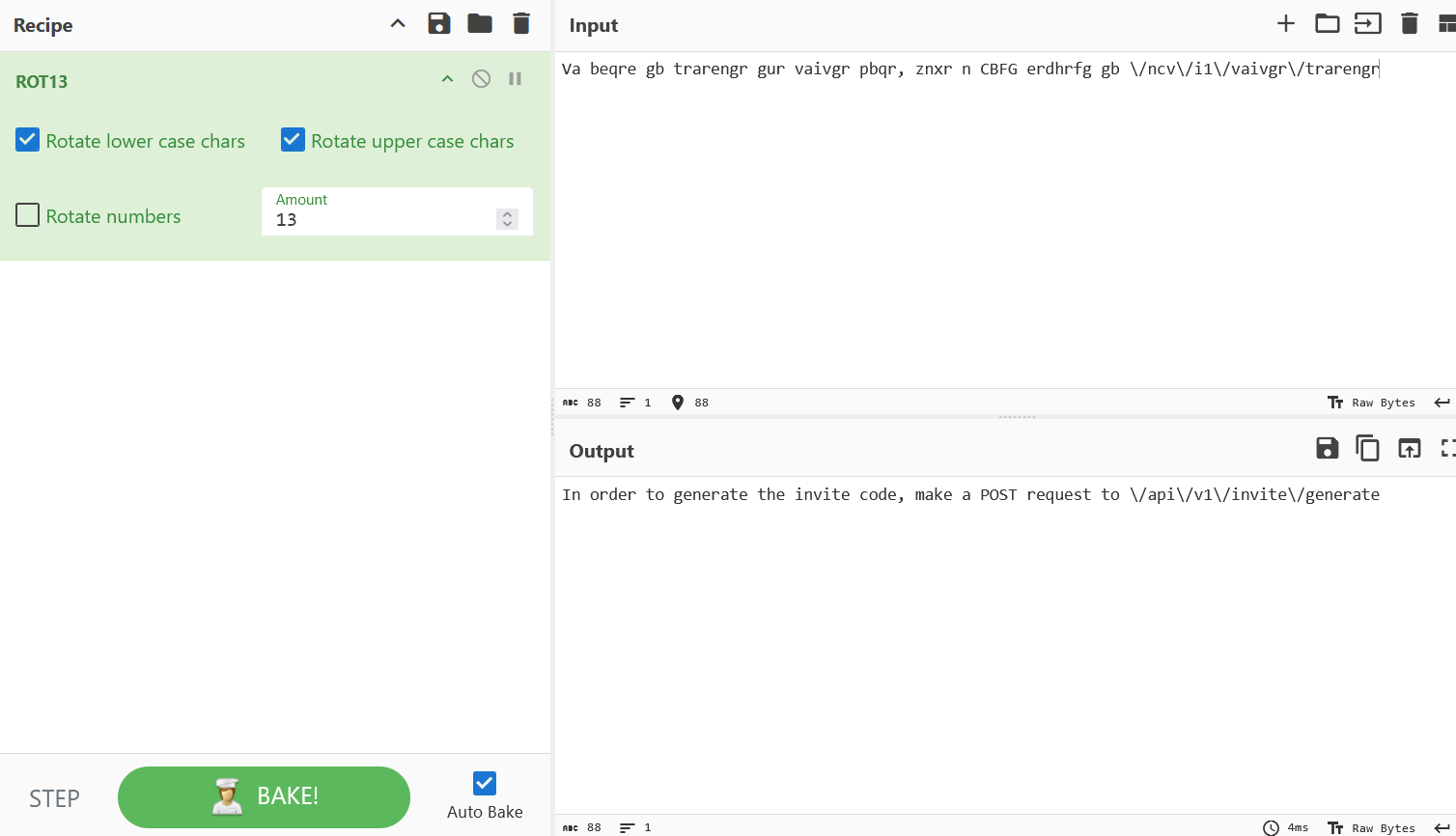Viewport: 1456px width, 836px height.
Task: Clear the recipe with trash icon
Action: coord(521,24)
